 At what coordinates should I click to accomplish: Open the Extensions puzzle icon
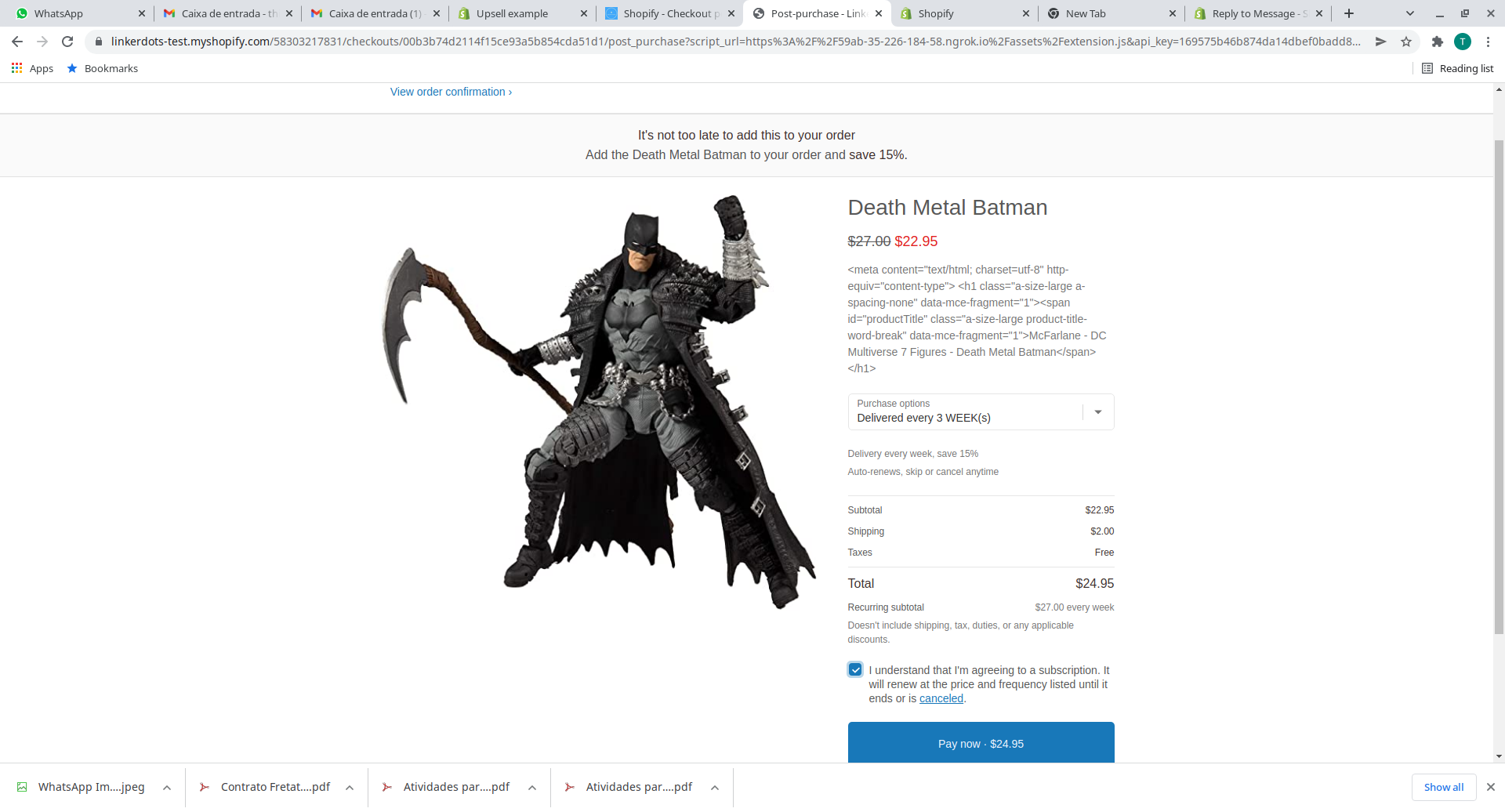tap(1437, 42)
